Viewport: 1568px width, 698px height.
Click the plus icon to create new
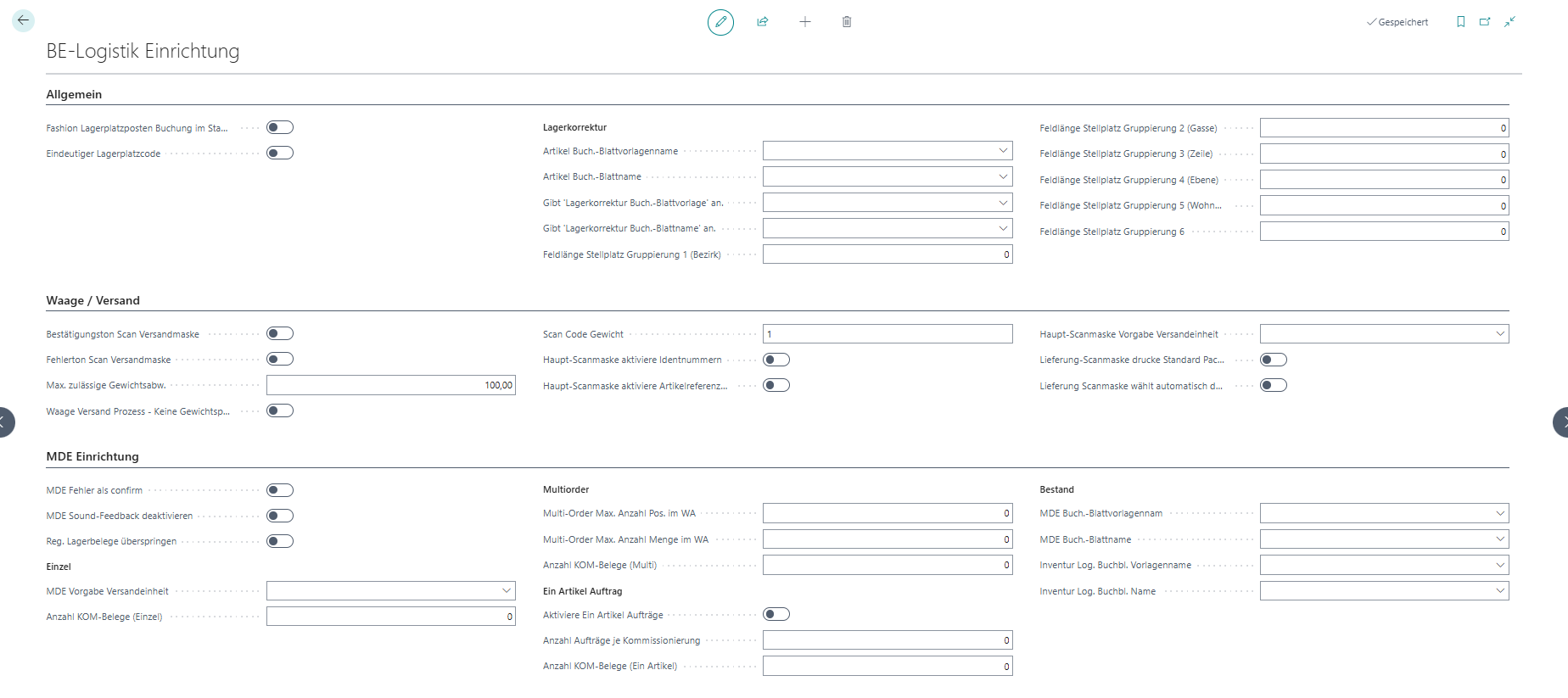[805, 22]
